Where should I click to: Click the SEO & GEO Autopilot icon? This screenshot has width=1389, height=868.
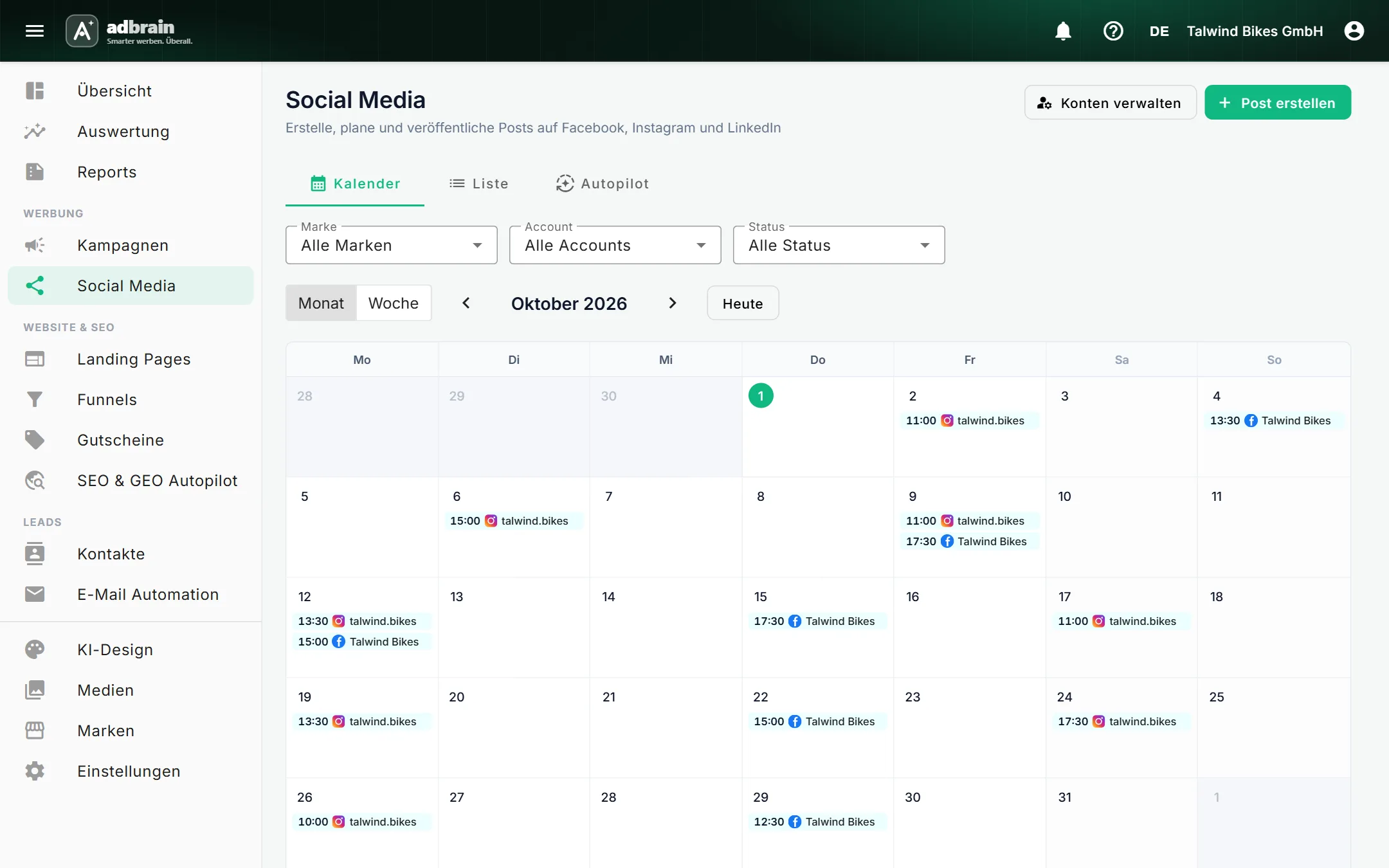tap(35, 480)
